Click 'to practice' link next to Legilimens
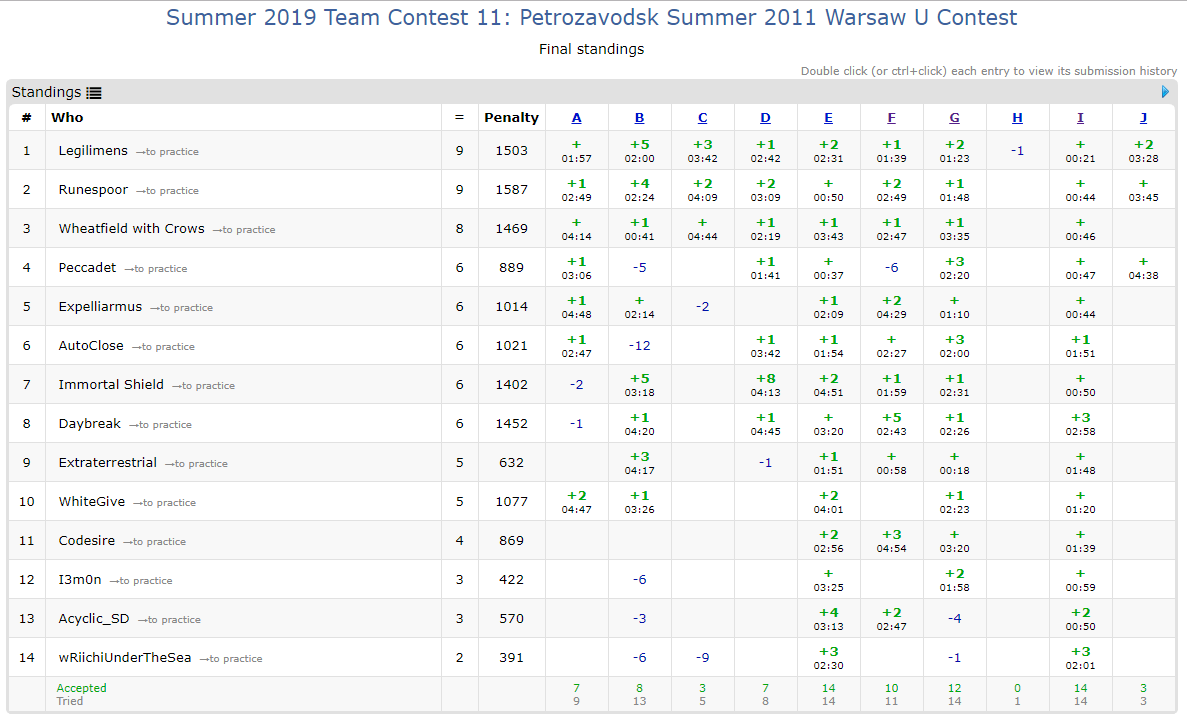The width and height of the screenshot is (1187, 715). pyautogui.click(x=167, y=152)
